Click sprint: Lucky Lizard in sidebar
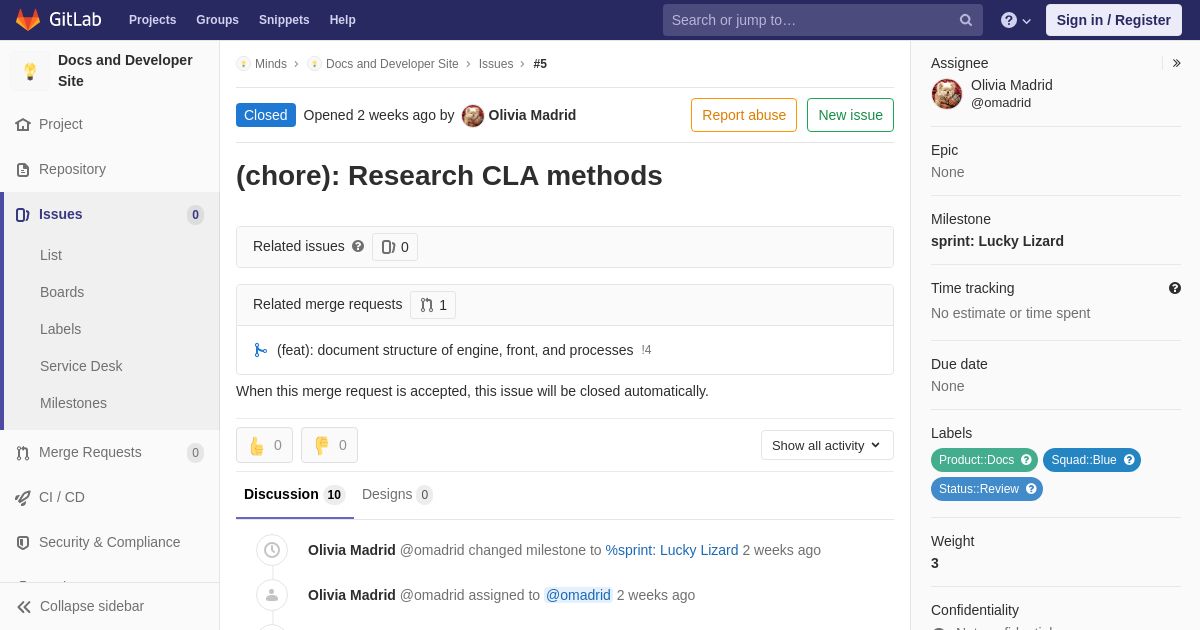 click(x=997, y=241)
